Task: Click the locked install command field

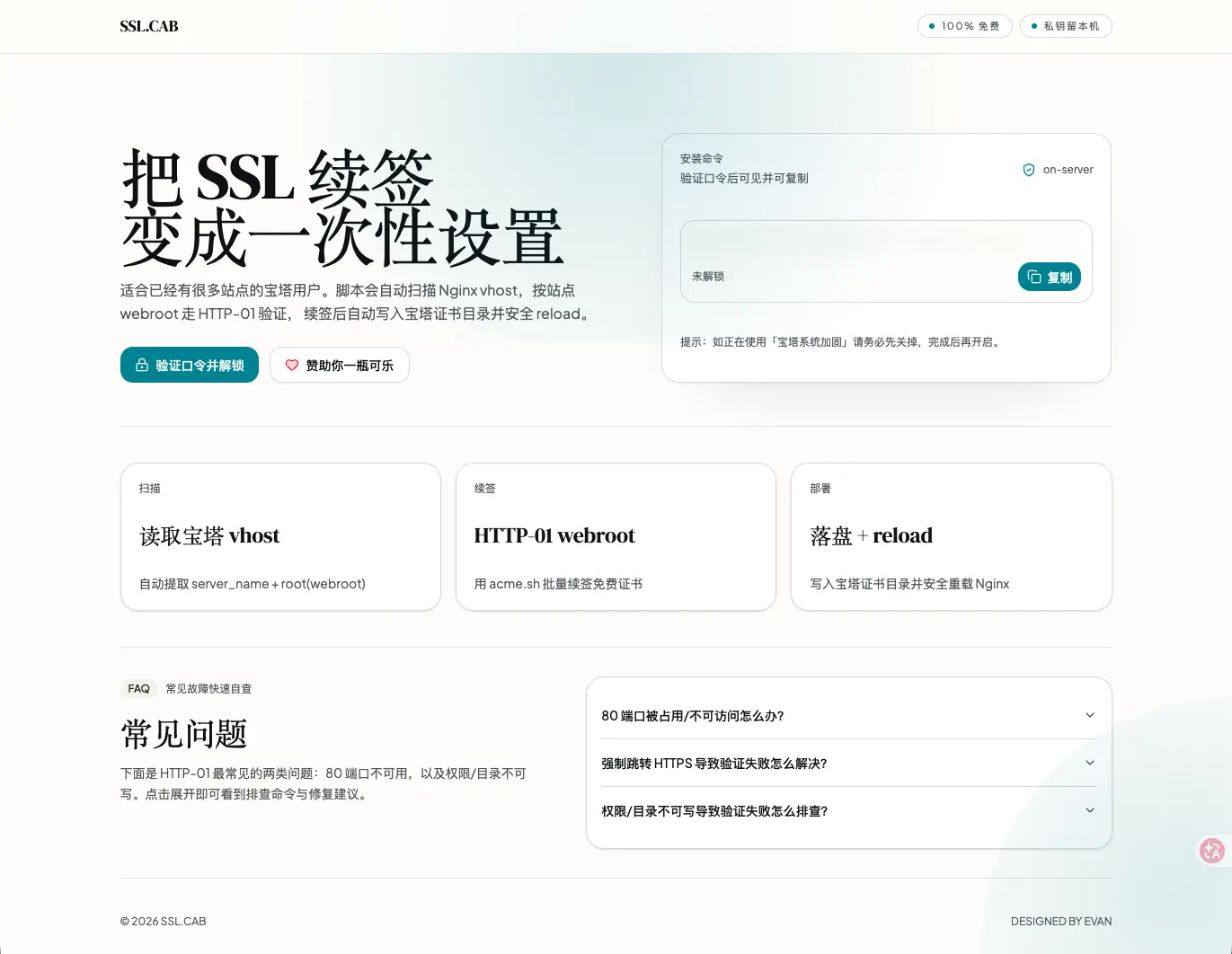Action: click(845, 261)
